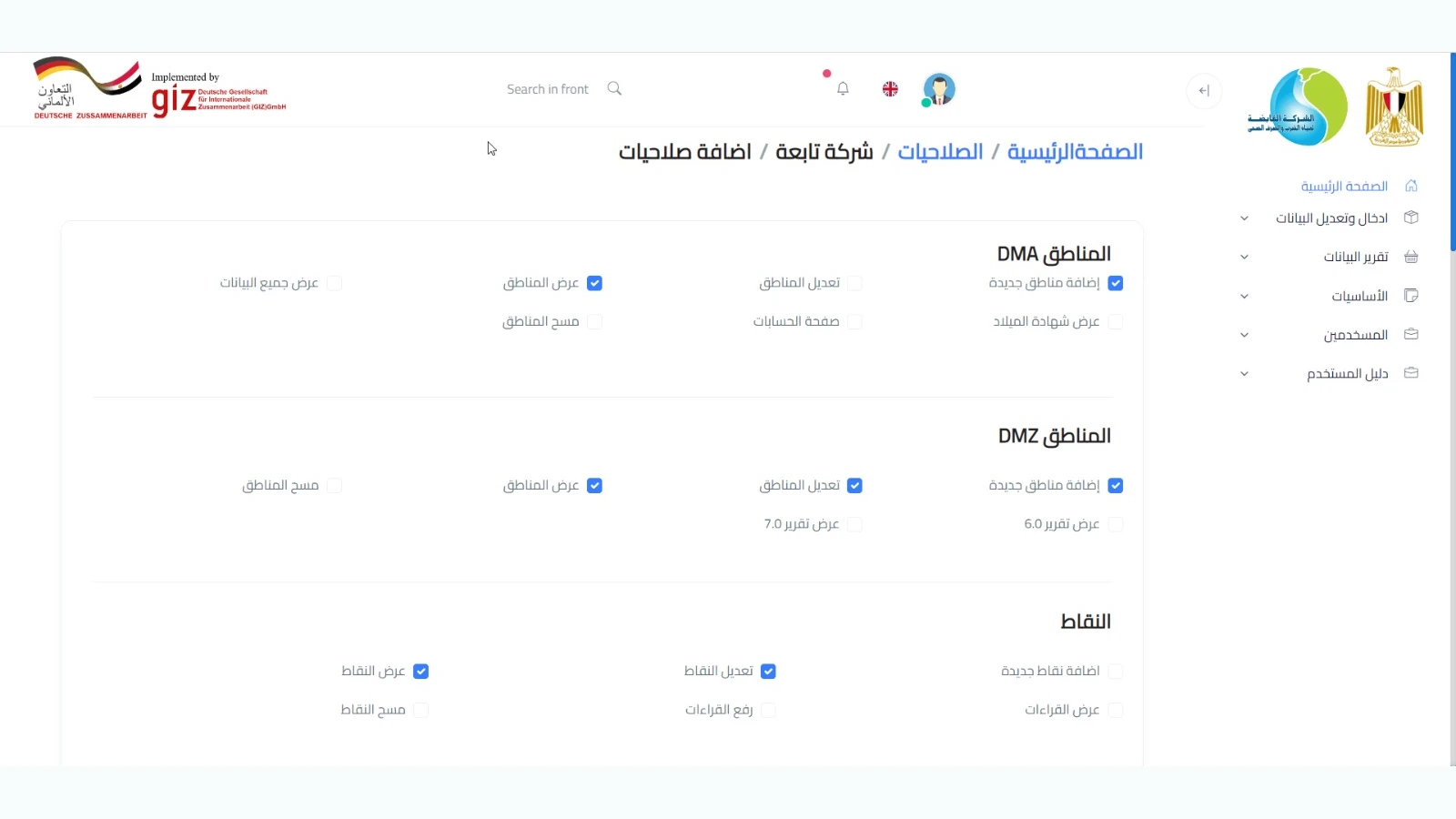Click the icon beside الأساسيات

coord(1411,296)
